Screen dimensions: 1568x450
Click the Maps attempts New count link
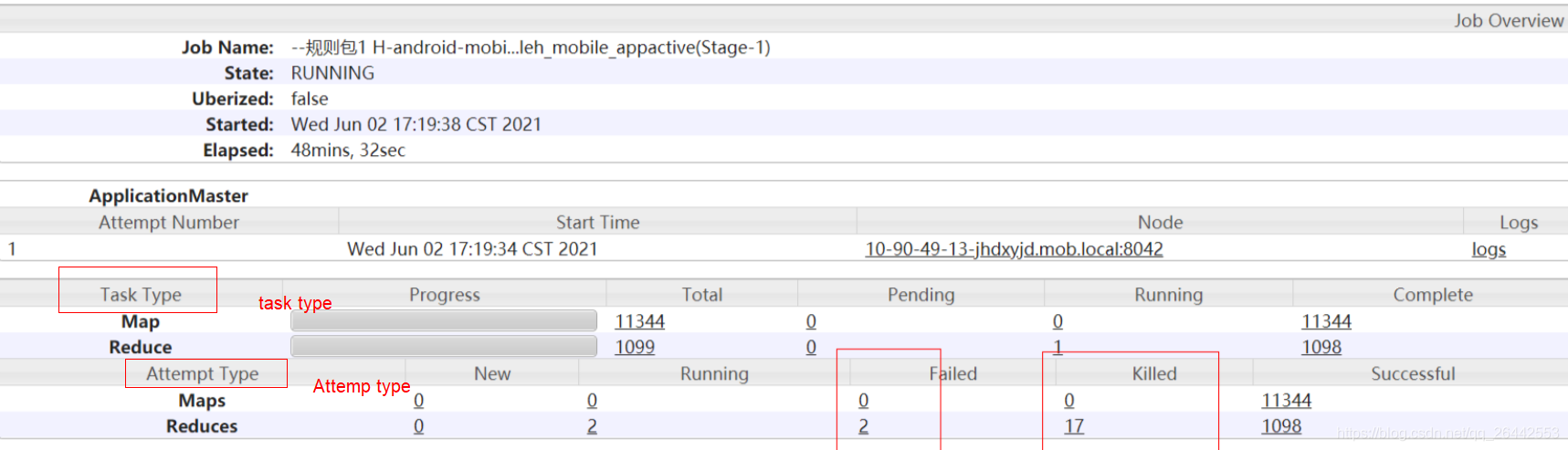click(x=418, y=401)
